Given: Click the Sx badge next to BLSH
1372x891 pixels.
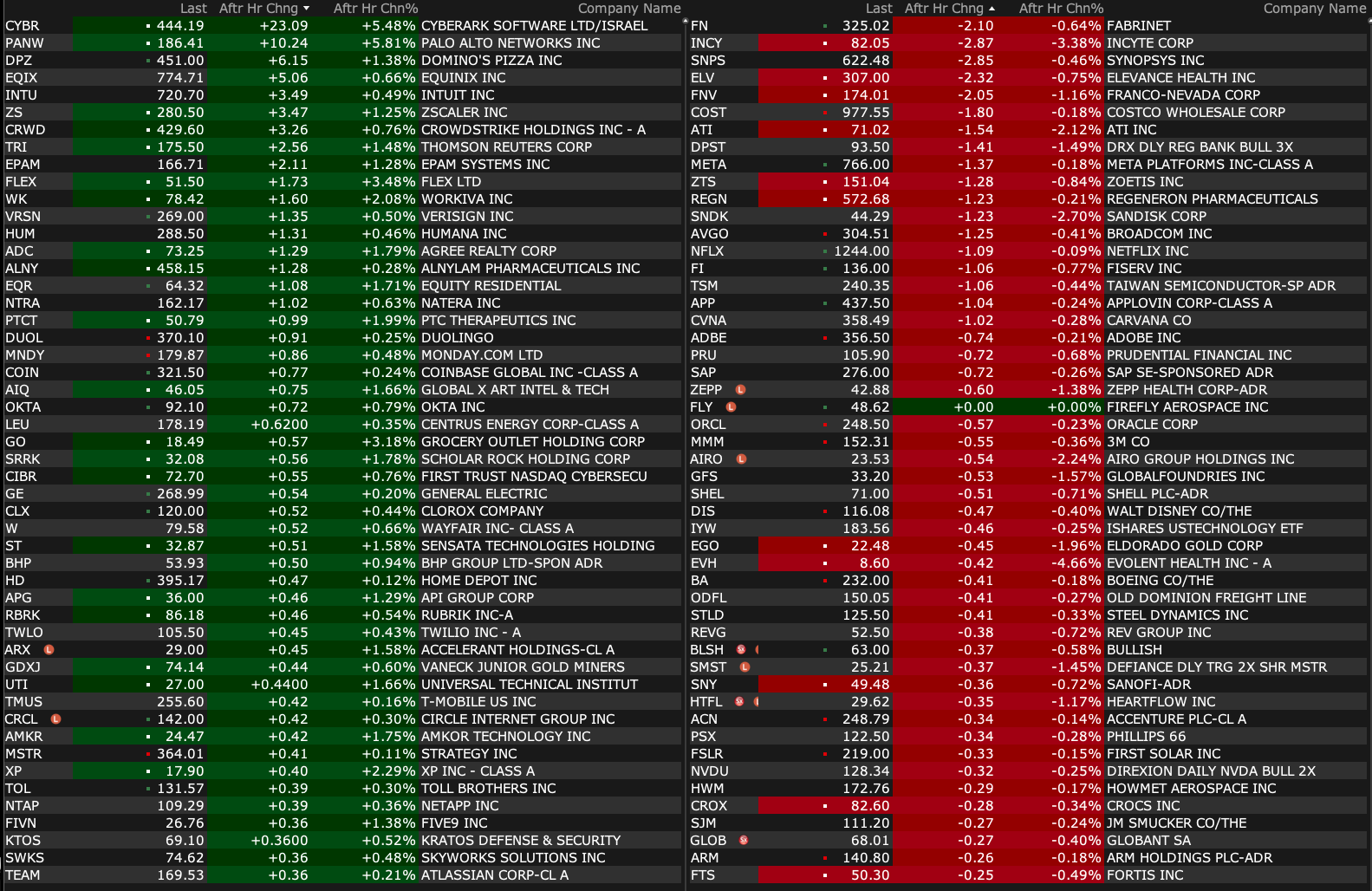Looking at the screenshot, I should point(741,650).
